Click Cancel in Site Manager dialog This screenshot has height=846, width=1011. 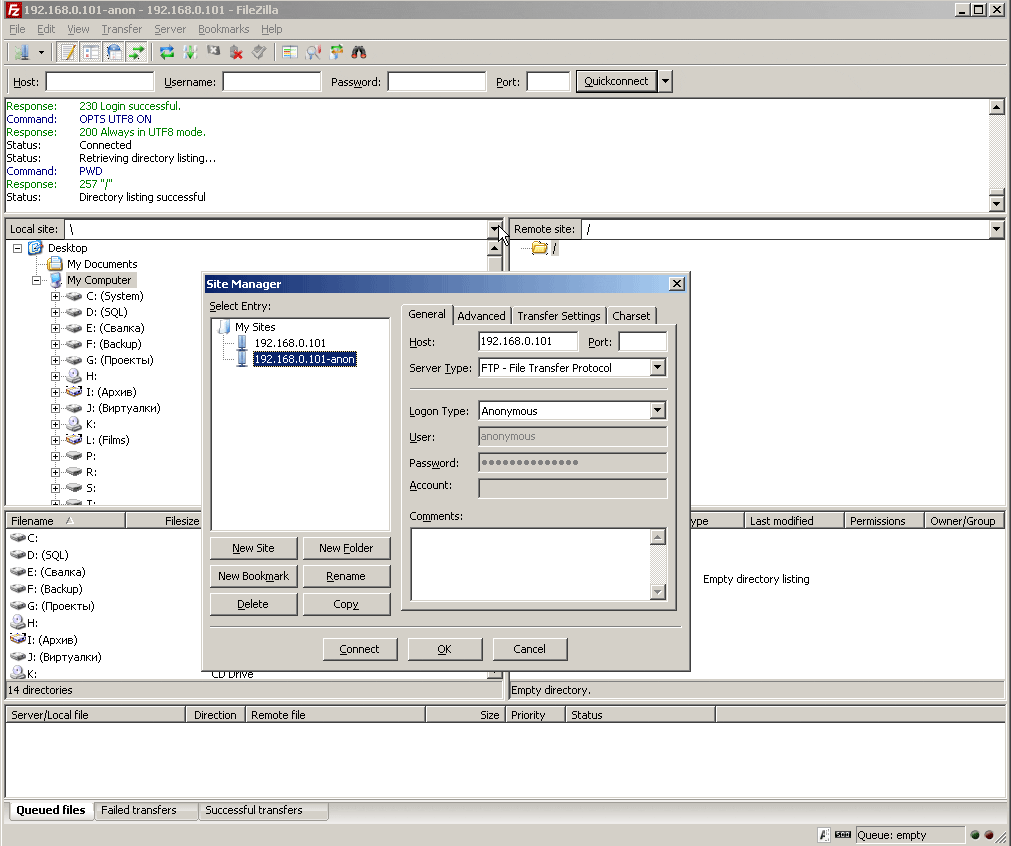pyautogui.click(x=530, y=649)
